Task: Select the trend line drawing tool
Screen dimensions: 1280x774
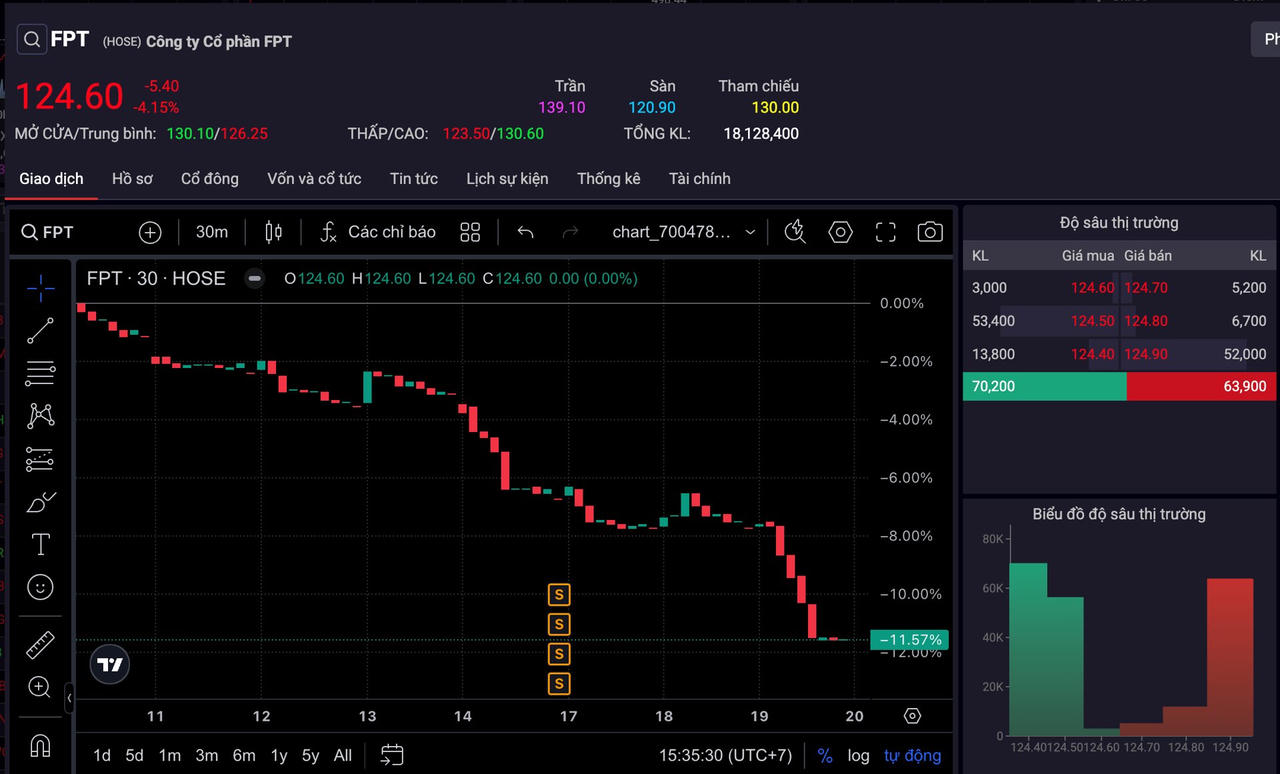Action: [41, 331]
